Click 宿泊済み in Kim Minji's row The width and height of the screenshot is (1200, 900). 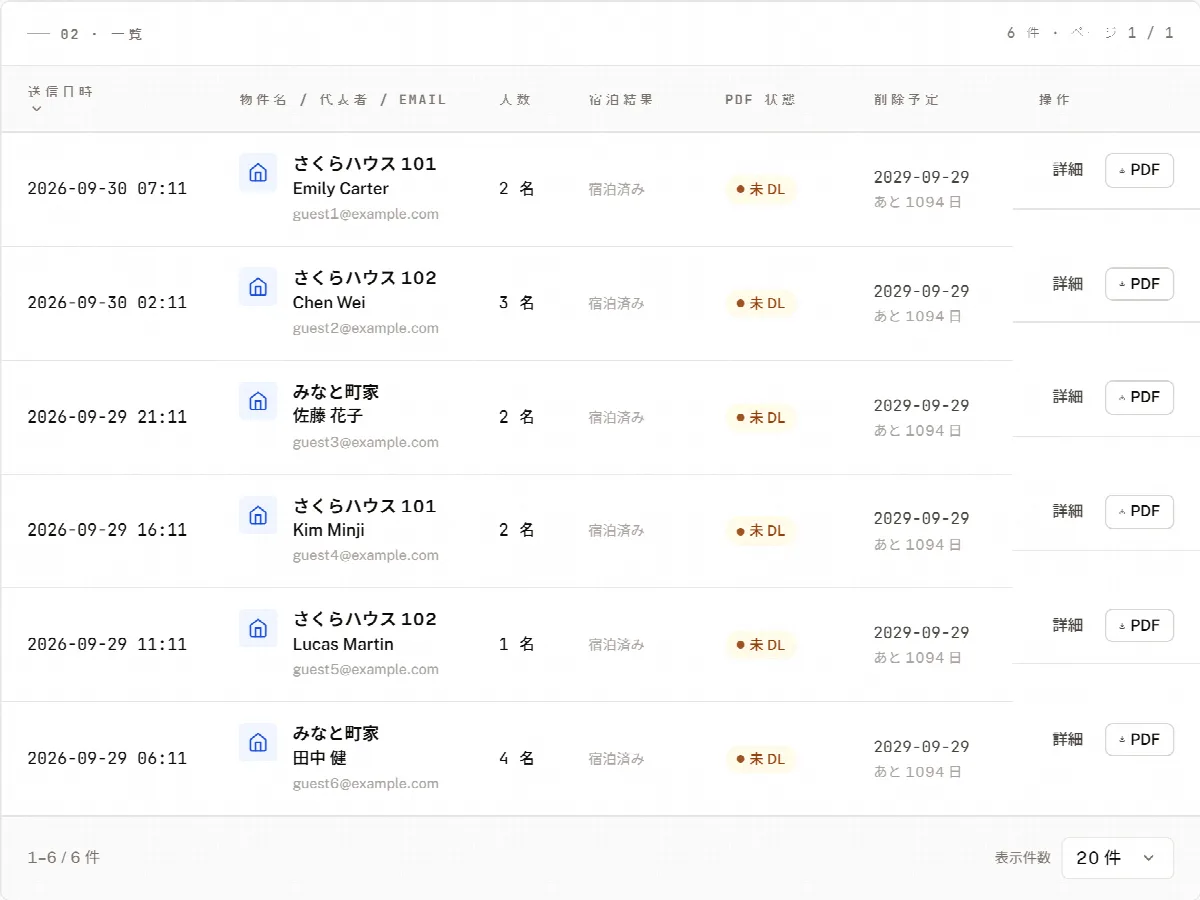616,531
